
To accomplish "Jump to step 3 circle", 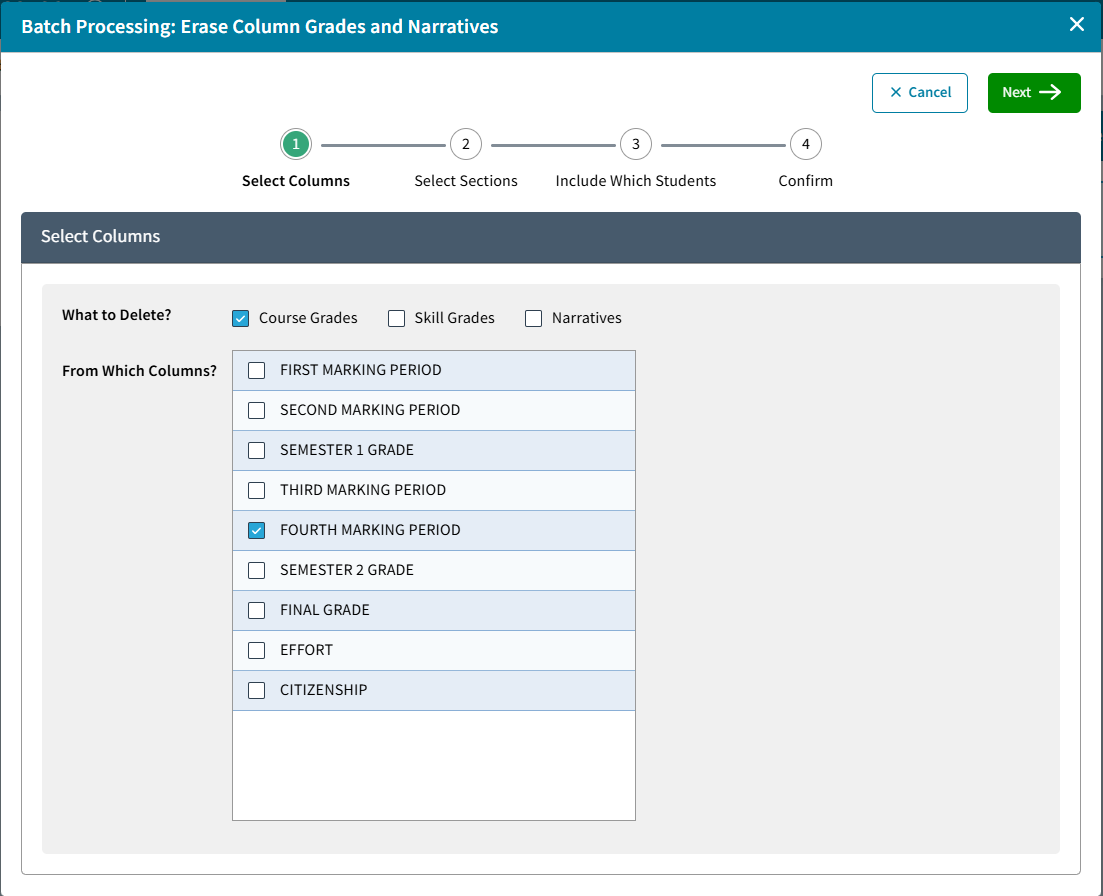I will (636, 144).
